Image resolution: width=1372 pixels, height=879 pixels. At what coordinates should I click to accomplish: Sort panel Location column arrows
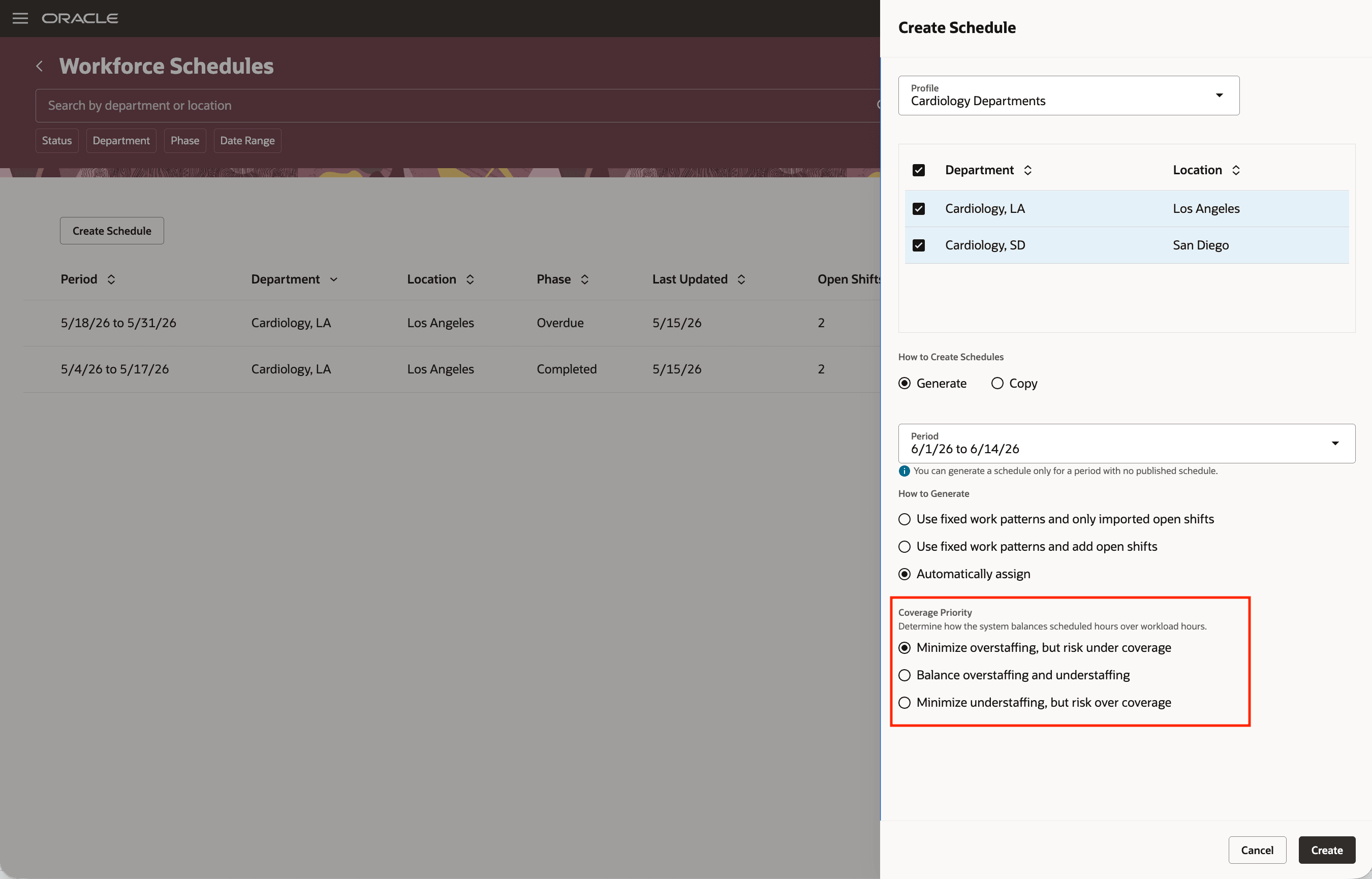click(1236, 170)
